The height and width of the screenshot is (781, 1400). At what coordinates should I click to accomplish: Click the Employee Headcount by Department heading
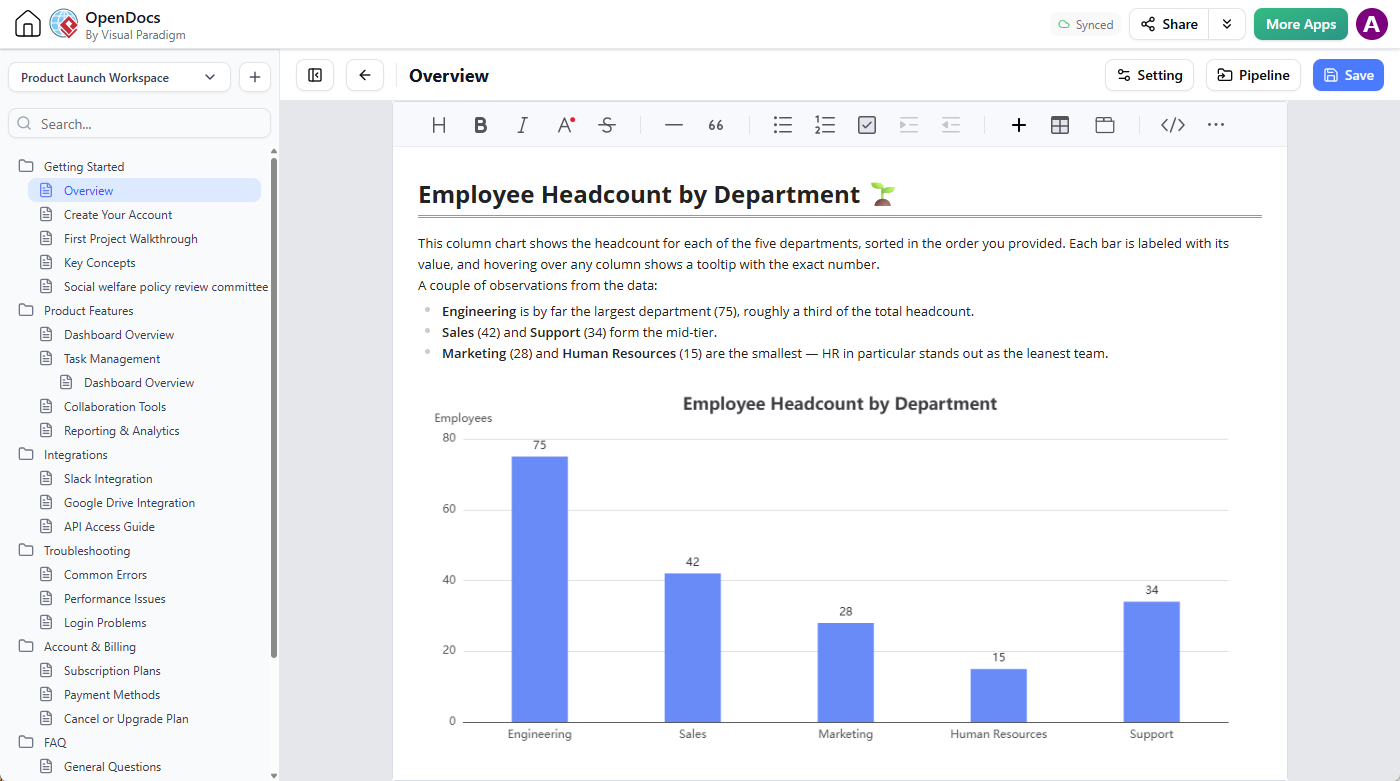click(x=639, y=194)
